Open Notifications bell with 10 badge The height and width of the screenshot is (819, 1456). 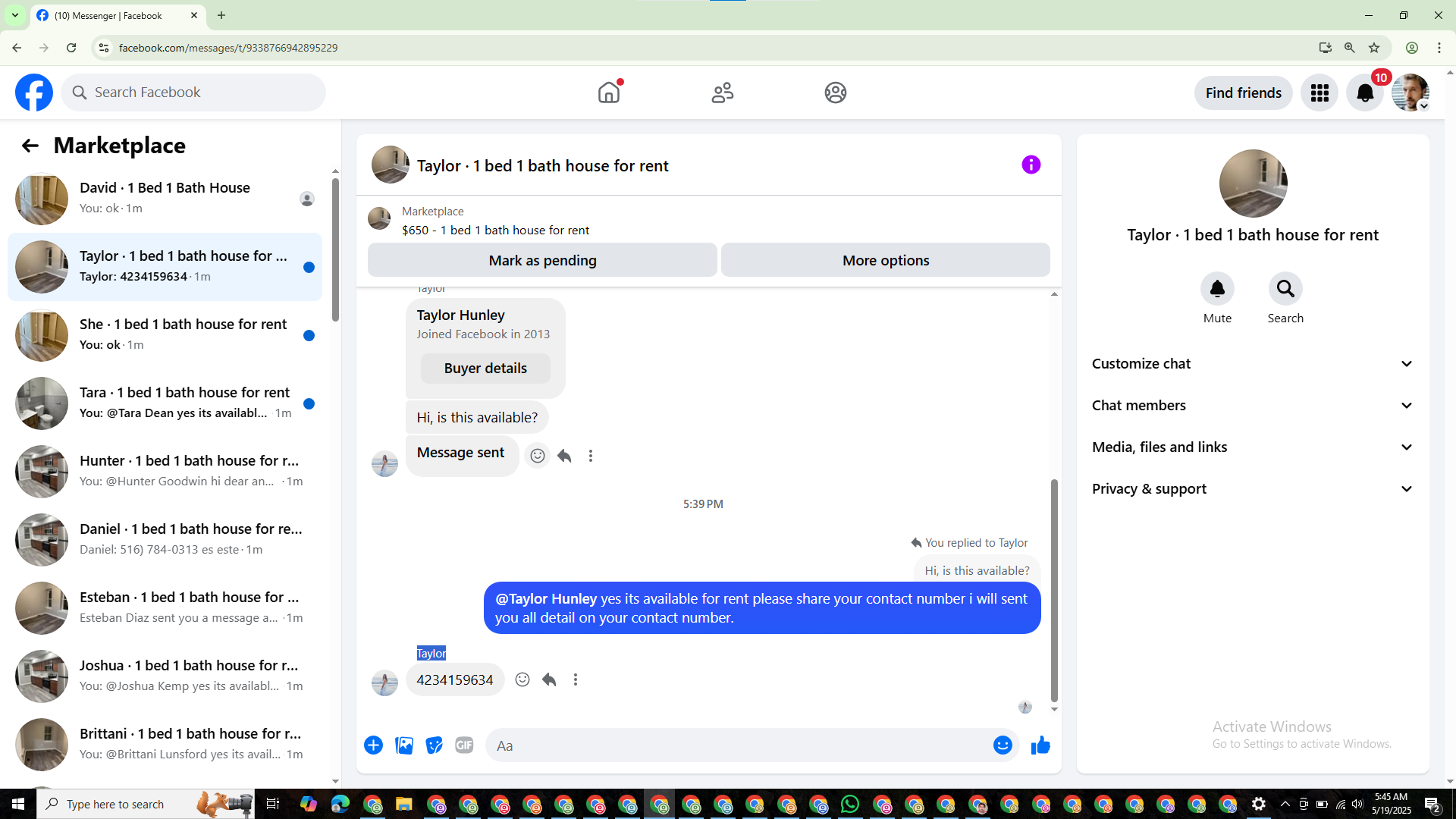[1365, 93]
